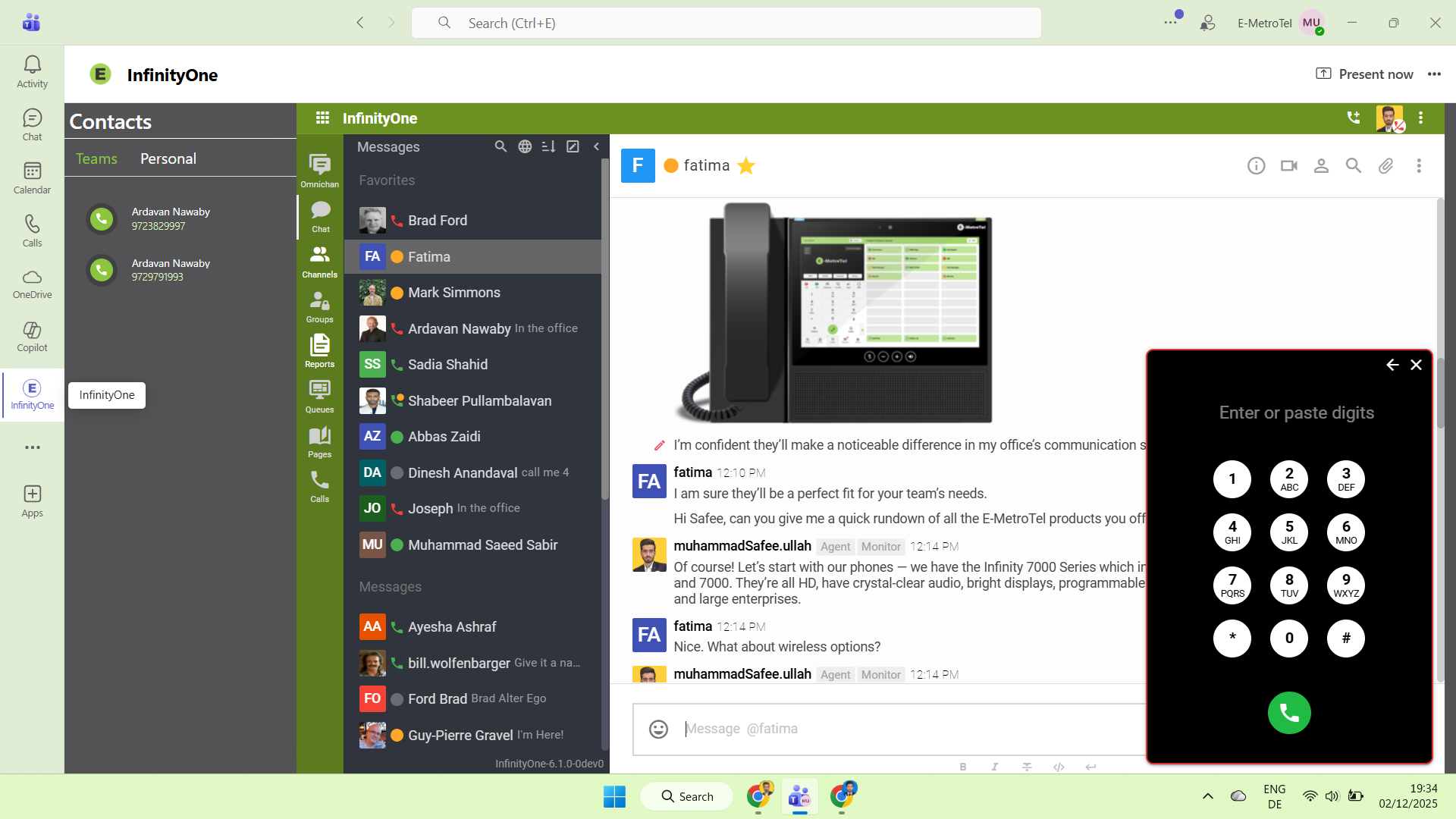Open the Windows taskbar Search
Viewport: 1456px width, 819px height.
[x=687, y=796]
